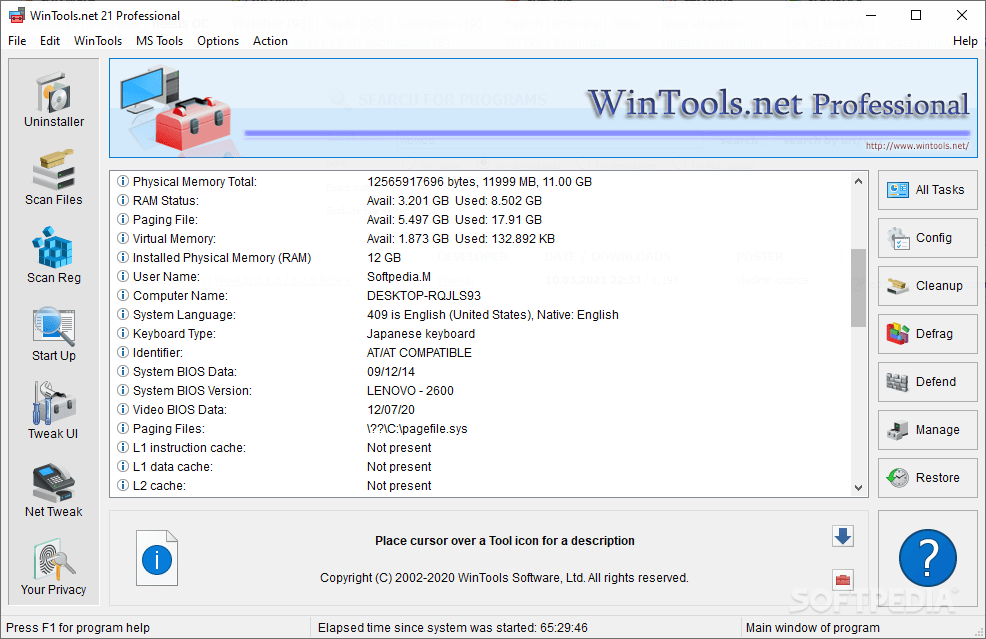Click the WinTools.net Professional banner image
The image size is (986, 639).
(x=543, y=108)
